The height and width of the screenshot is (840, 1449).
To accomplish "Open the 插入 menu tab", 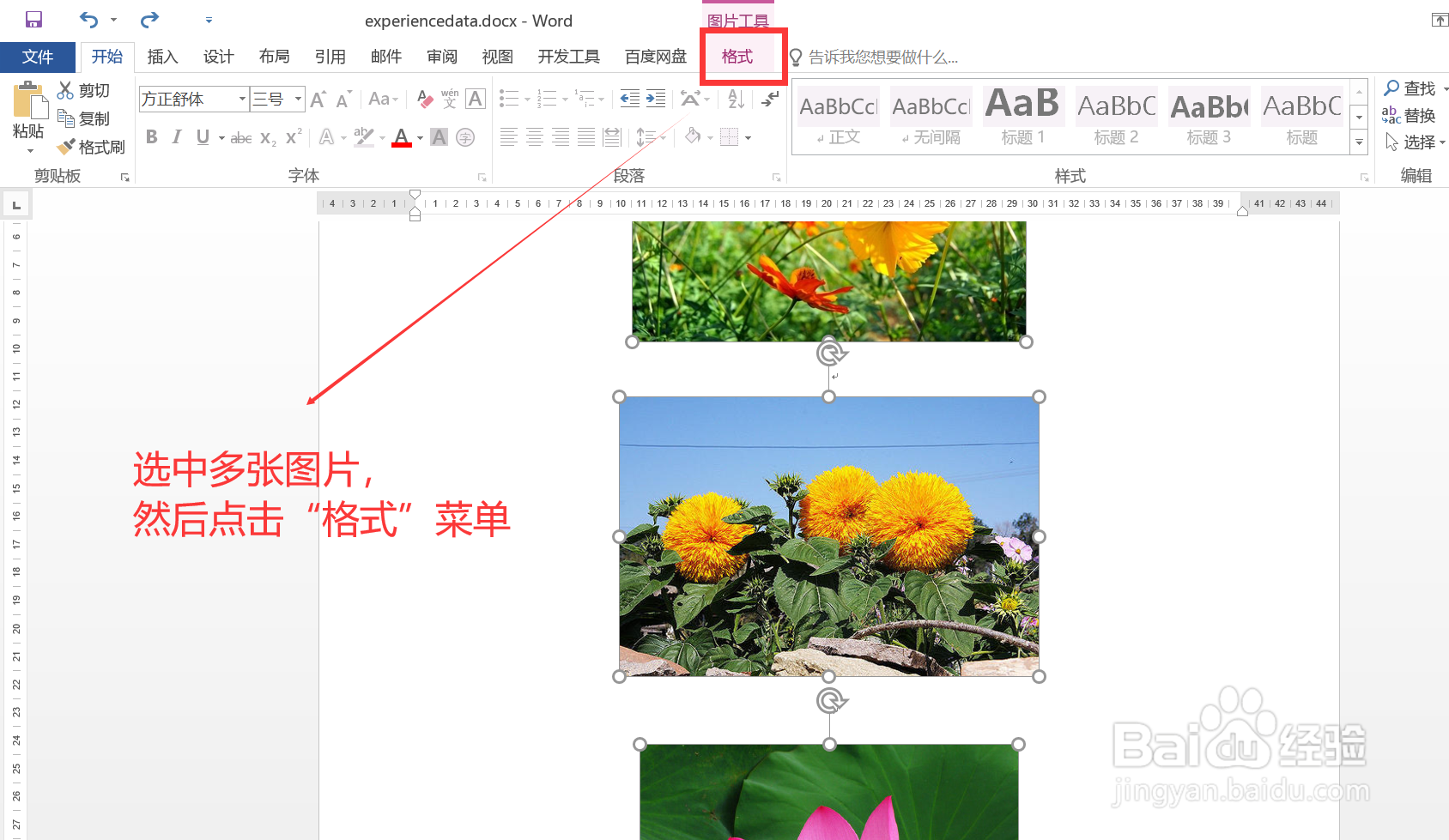I will pos(162,57).
